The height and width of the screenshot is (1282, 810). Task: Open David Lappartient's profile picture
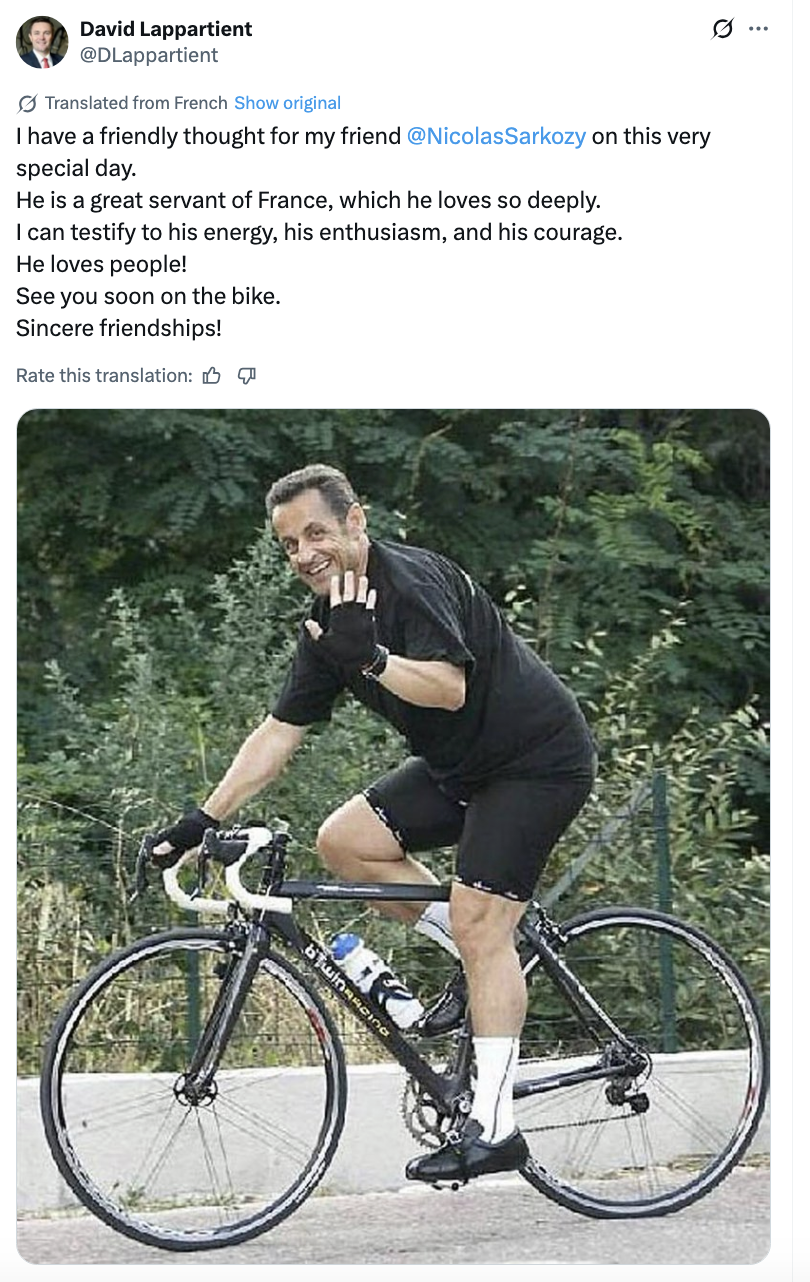pos(42,42)
